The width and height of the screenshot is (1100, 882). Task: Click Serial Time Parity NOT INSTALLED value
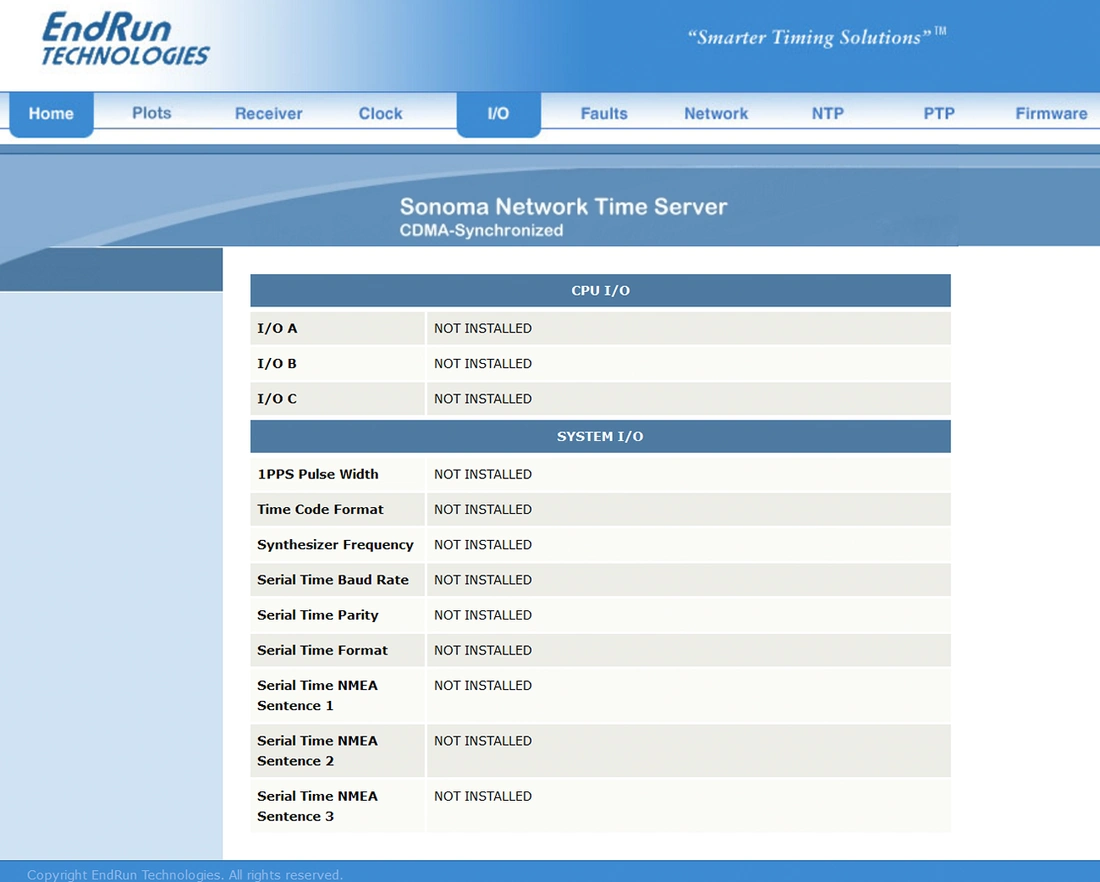pyautogui.click(x=483, y=615)
